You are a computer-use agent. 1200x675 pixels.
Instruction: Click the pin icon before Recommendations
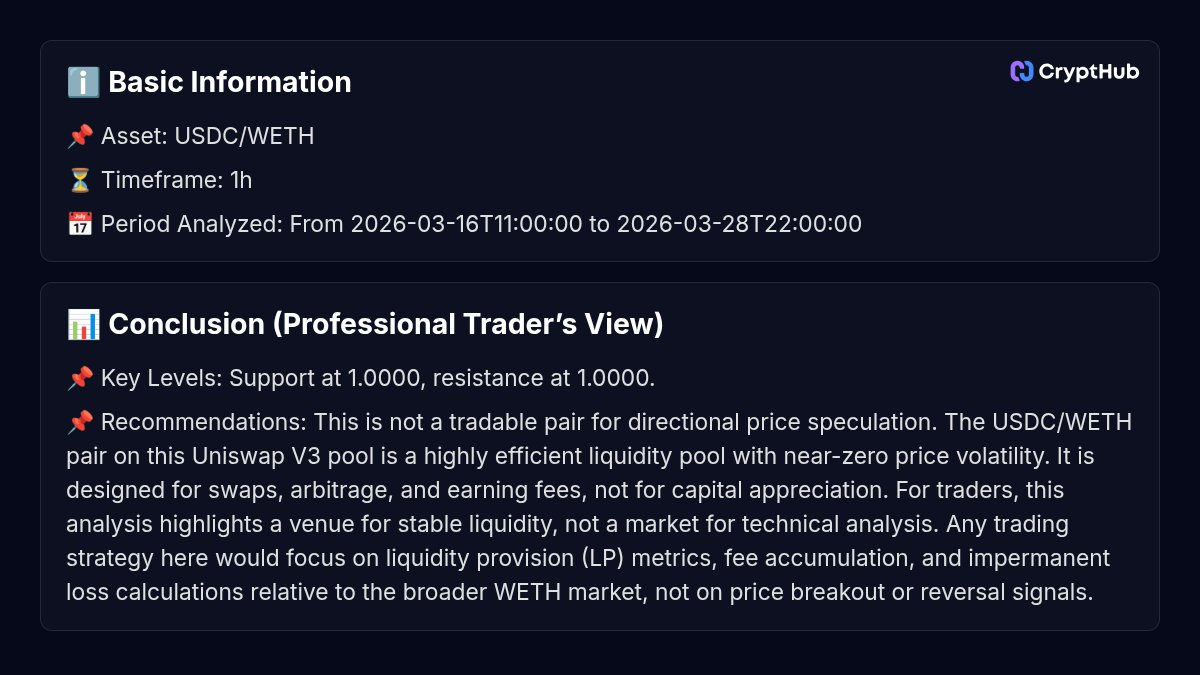click(x=80, y=422)
